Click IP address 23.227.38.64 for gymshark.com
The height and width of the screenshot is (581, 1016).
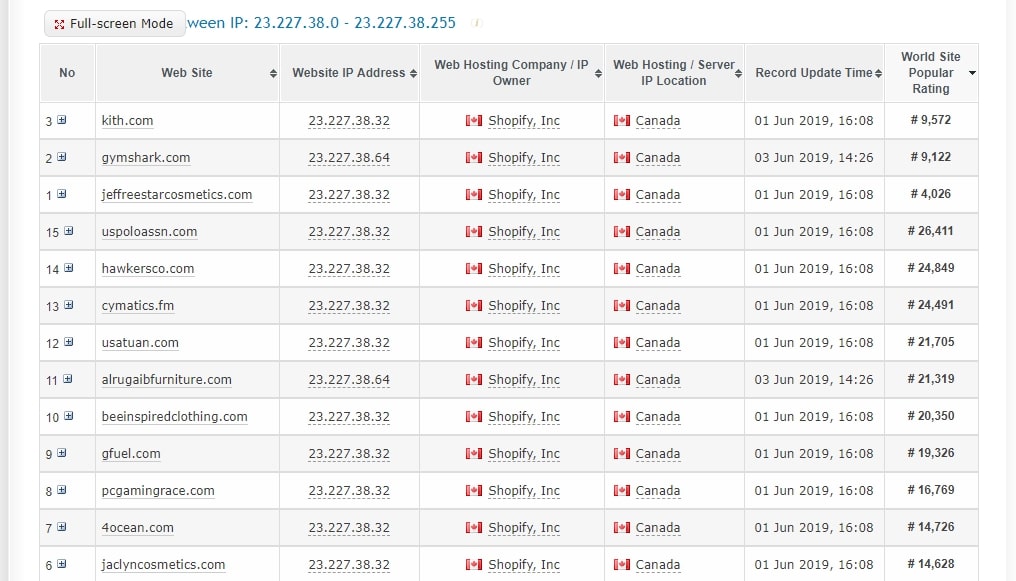(349, 158)
